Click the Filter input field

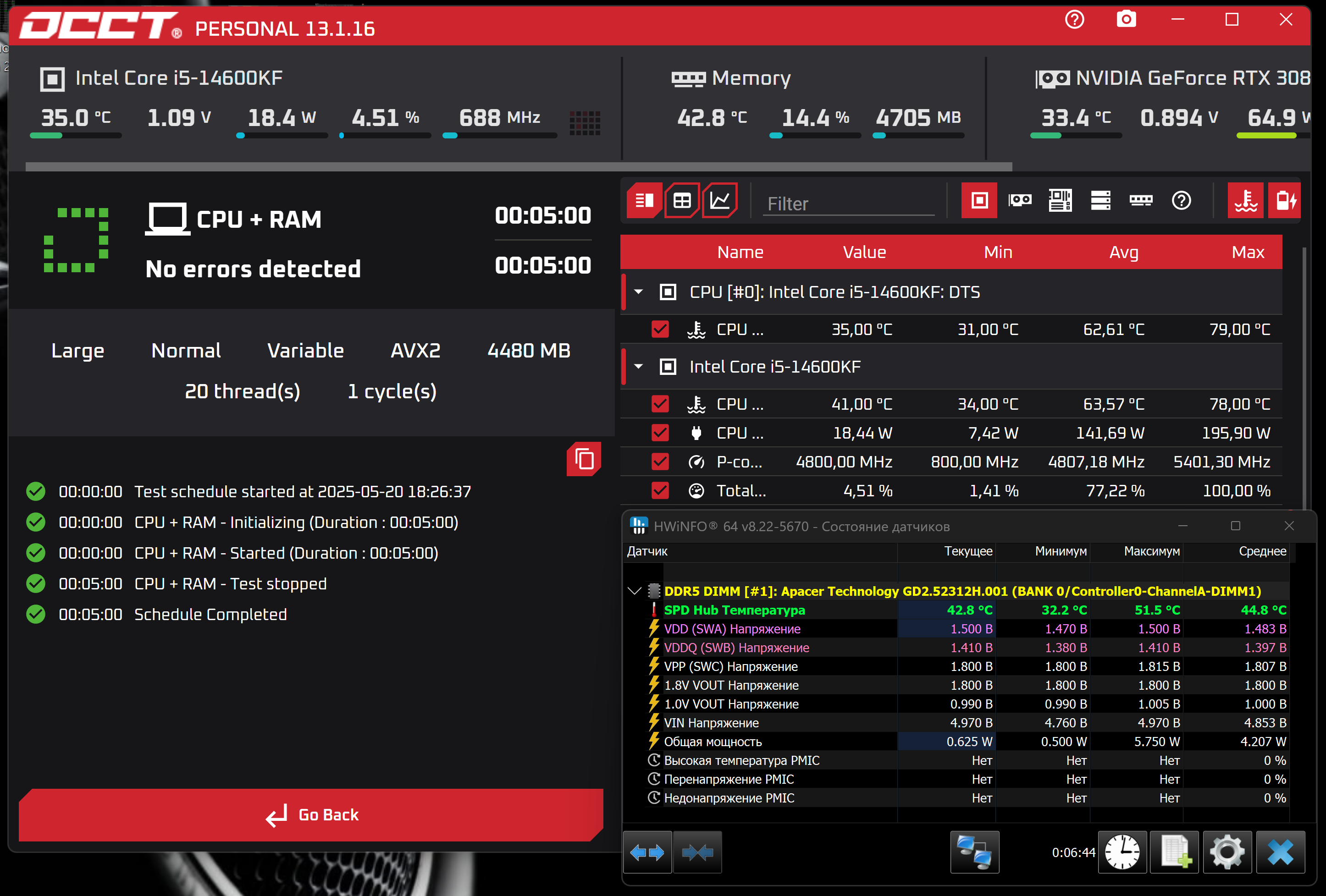tap(848, 203)
